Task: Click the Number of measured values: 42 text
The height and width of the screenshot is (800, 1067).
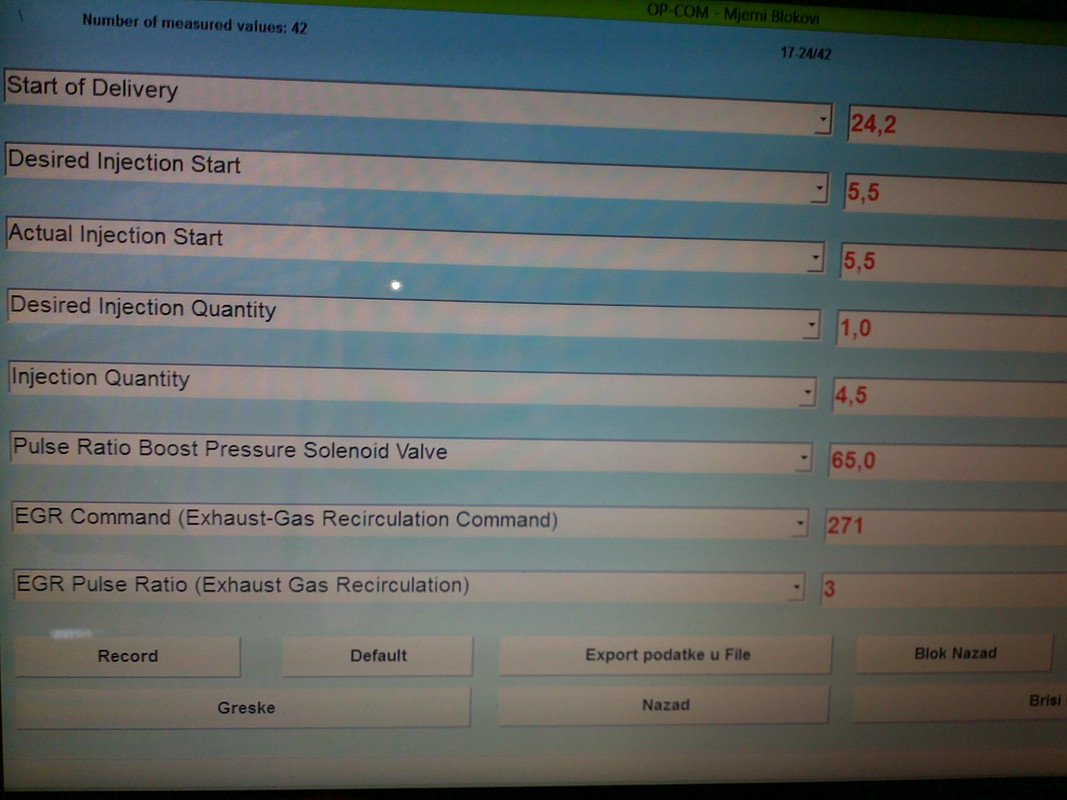Action: [195, 24]
